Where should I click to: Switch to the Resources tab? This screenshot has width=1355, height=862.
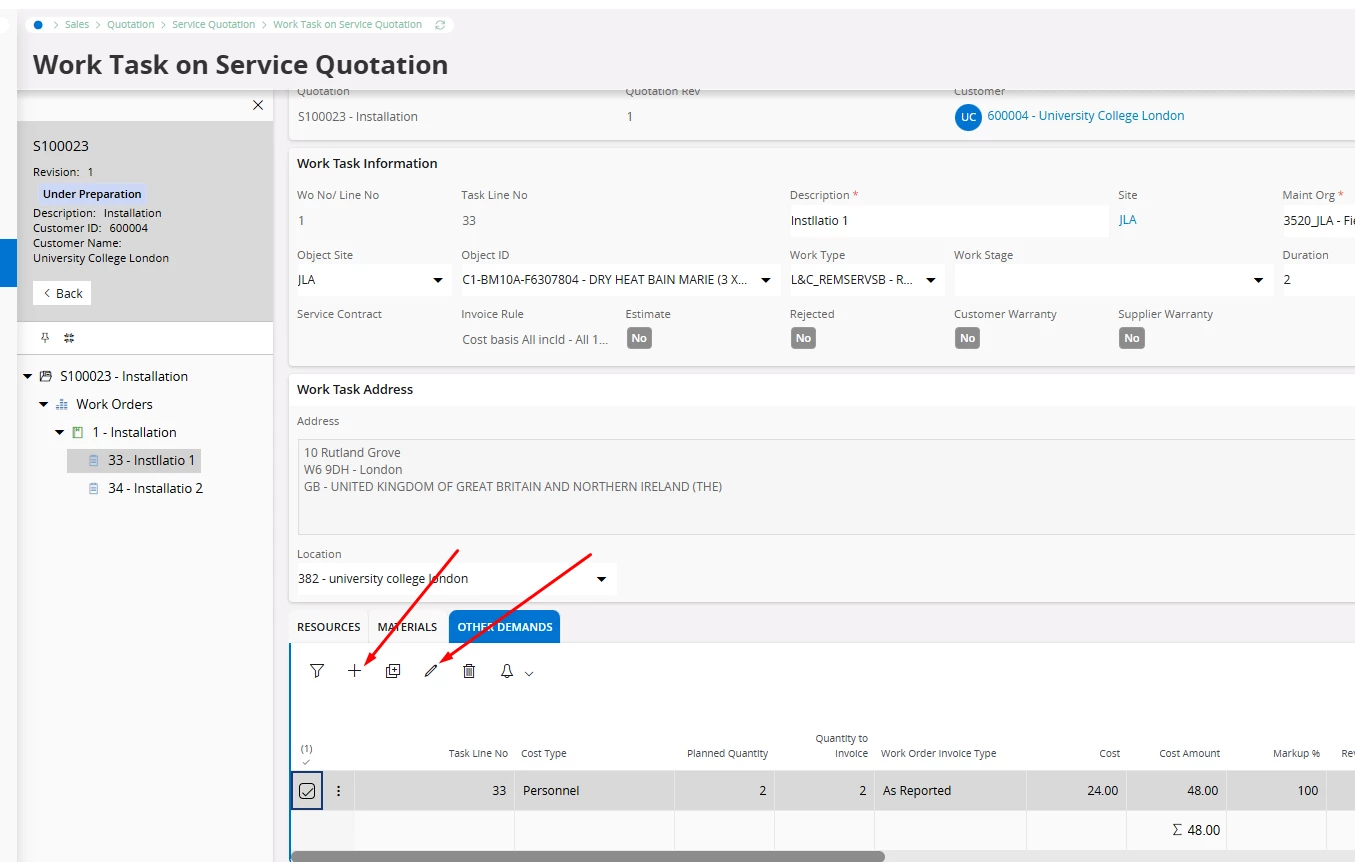click(329, 627)
